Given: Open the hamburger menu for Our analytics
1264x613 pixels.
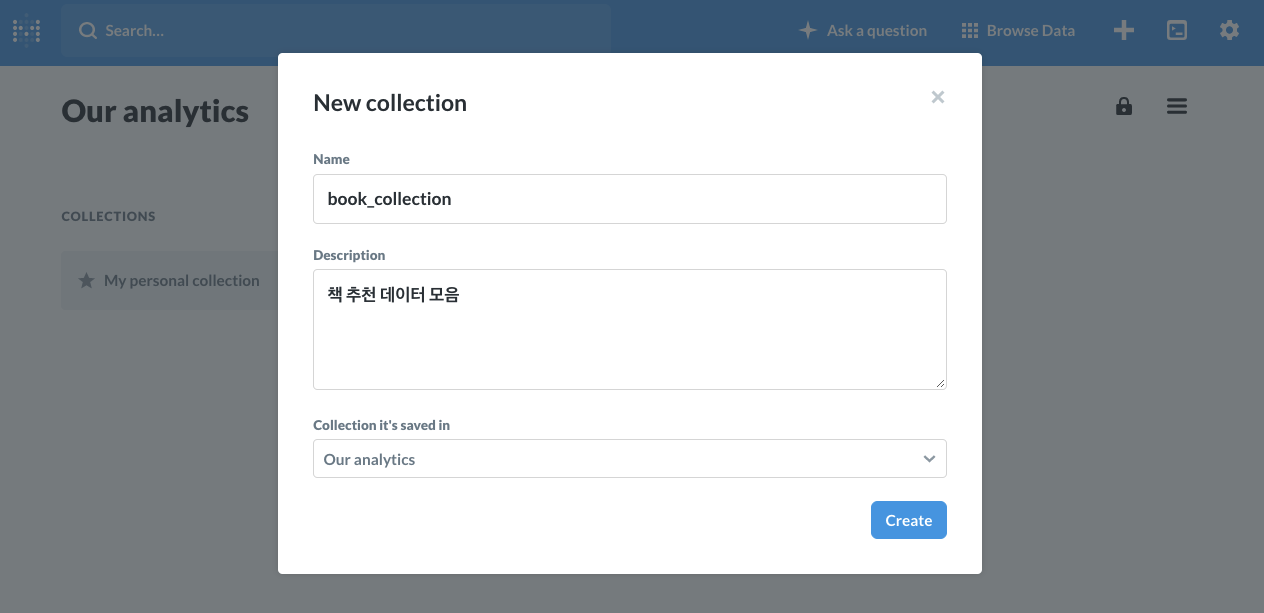Looking at the screenshot, I should (x=1177, y=106).
